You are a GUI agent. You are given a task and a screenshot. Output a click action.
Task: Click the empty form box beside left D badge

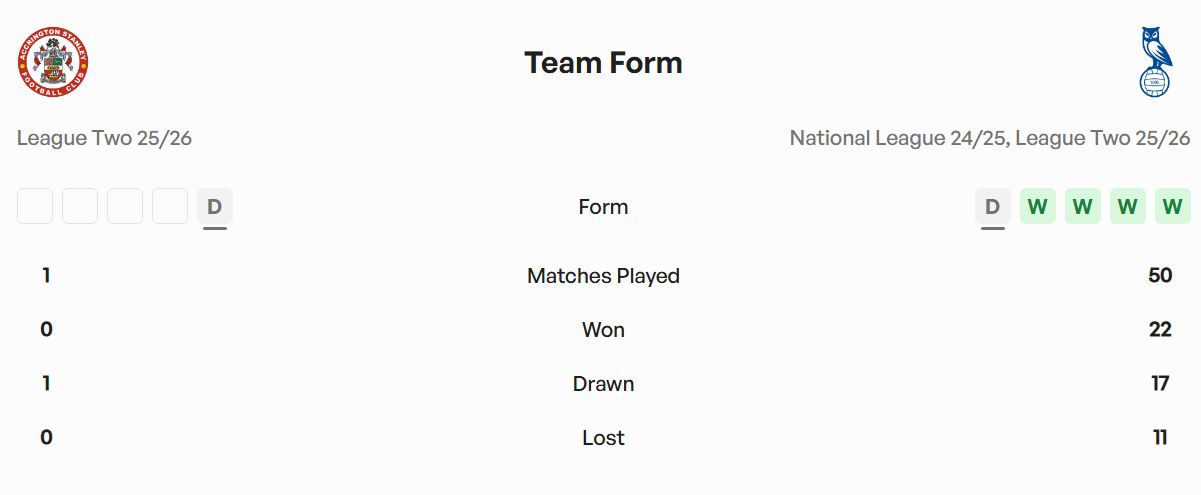click(170, 207)
